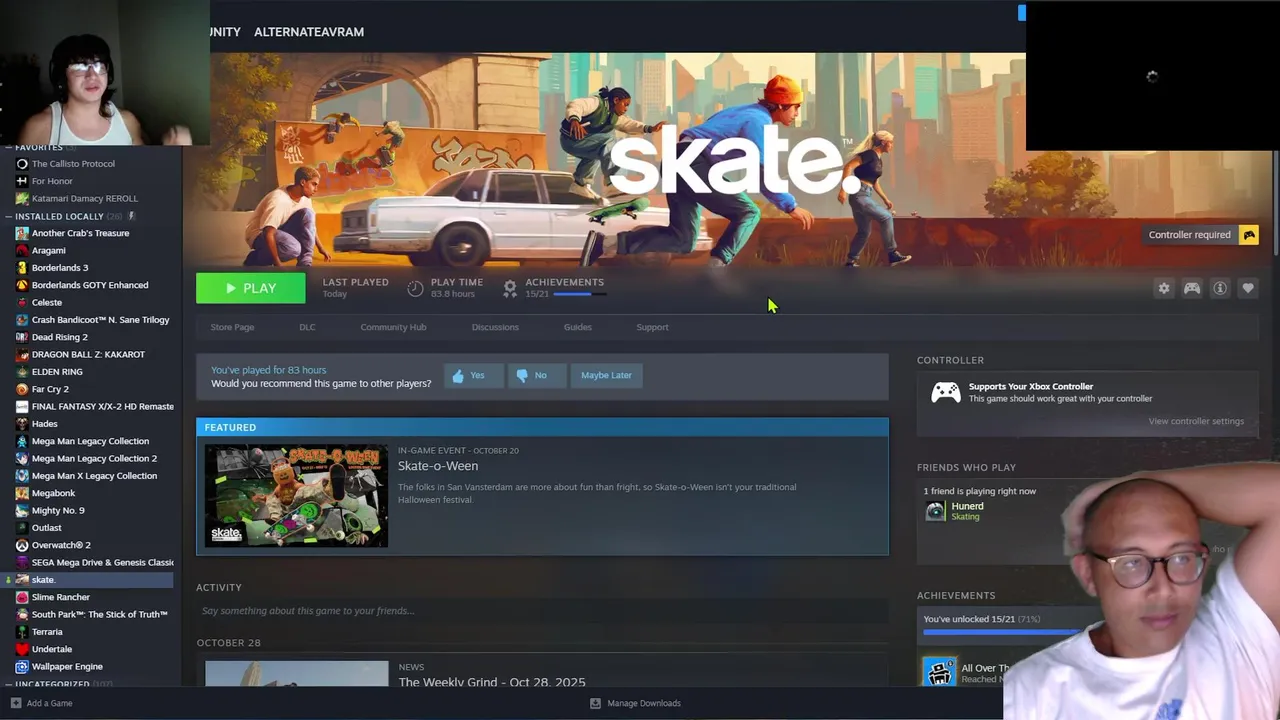Click the Far Cry 2 icon
This screenshot has height=720, width=1280.
click(22, 389)
